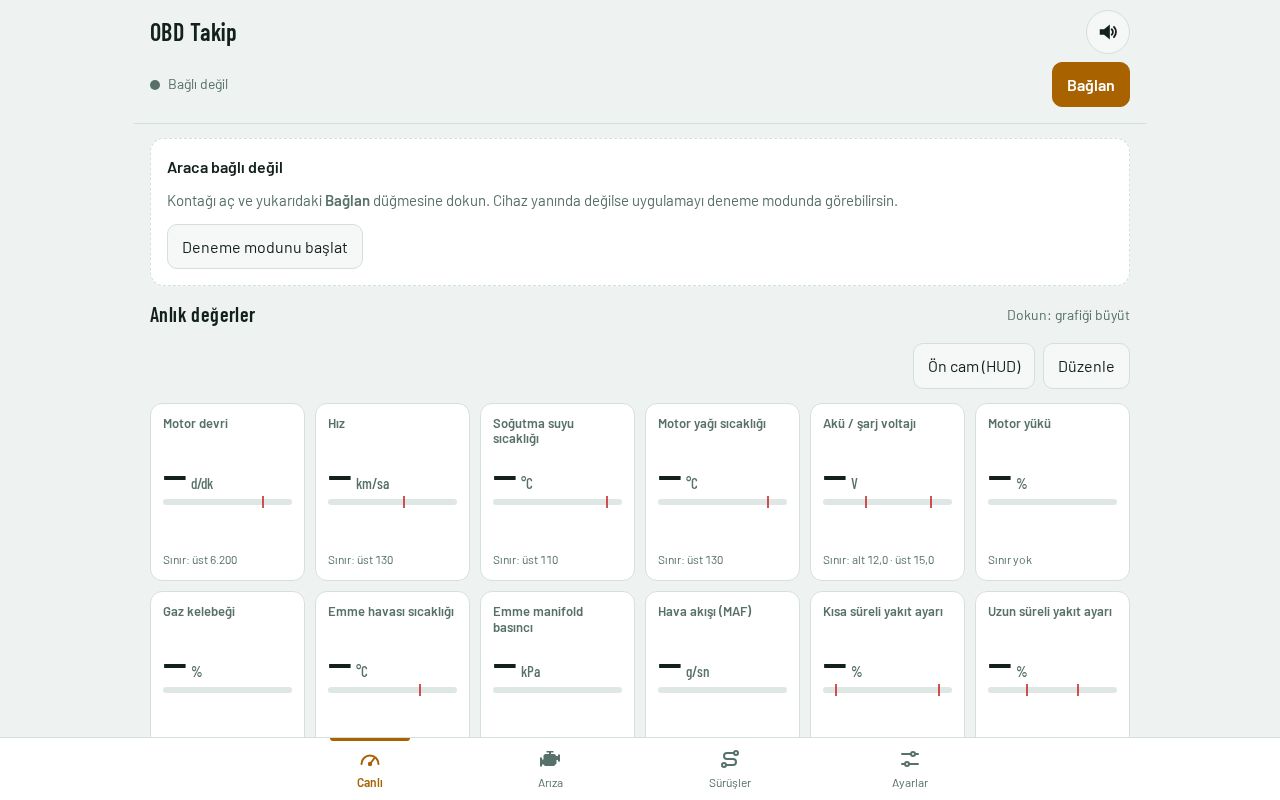Open Ön cam (HUD) view
Screen dimensions: 1280x800
tap(974, 366)
